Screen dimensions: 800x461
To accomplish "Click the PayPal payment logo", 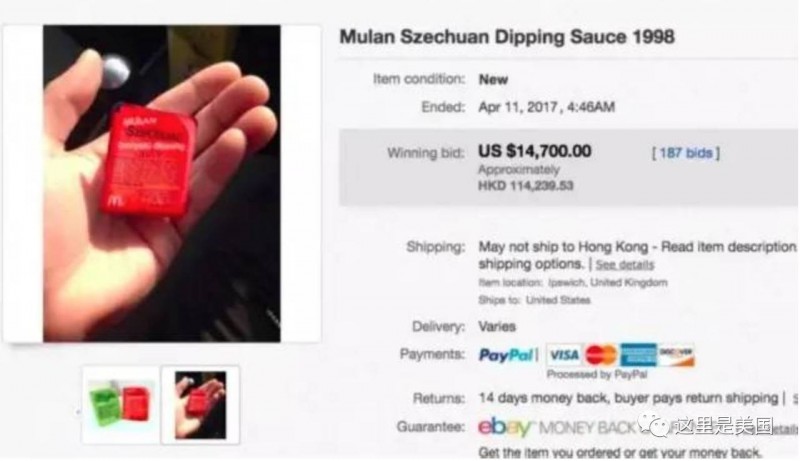I will (506, 355).
